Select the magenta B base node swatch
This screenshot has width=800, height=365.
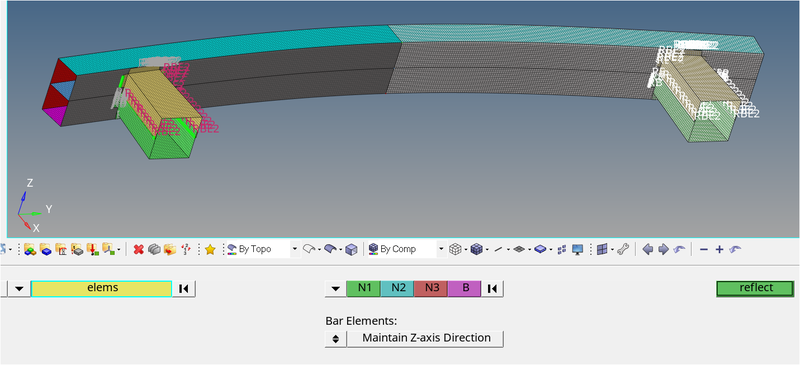click(465, 288)
